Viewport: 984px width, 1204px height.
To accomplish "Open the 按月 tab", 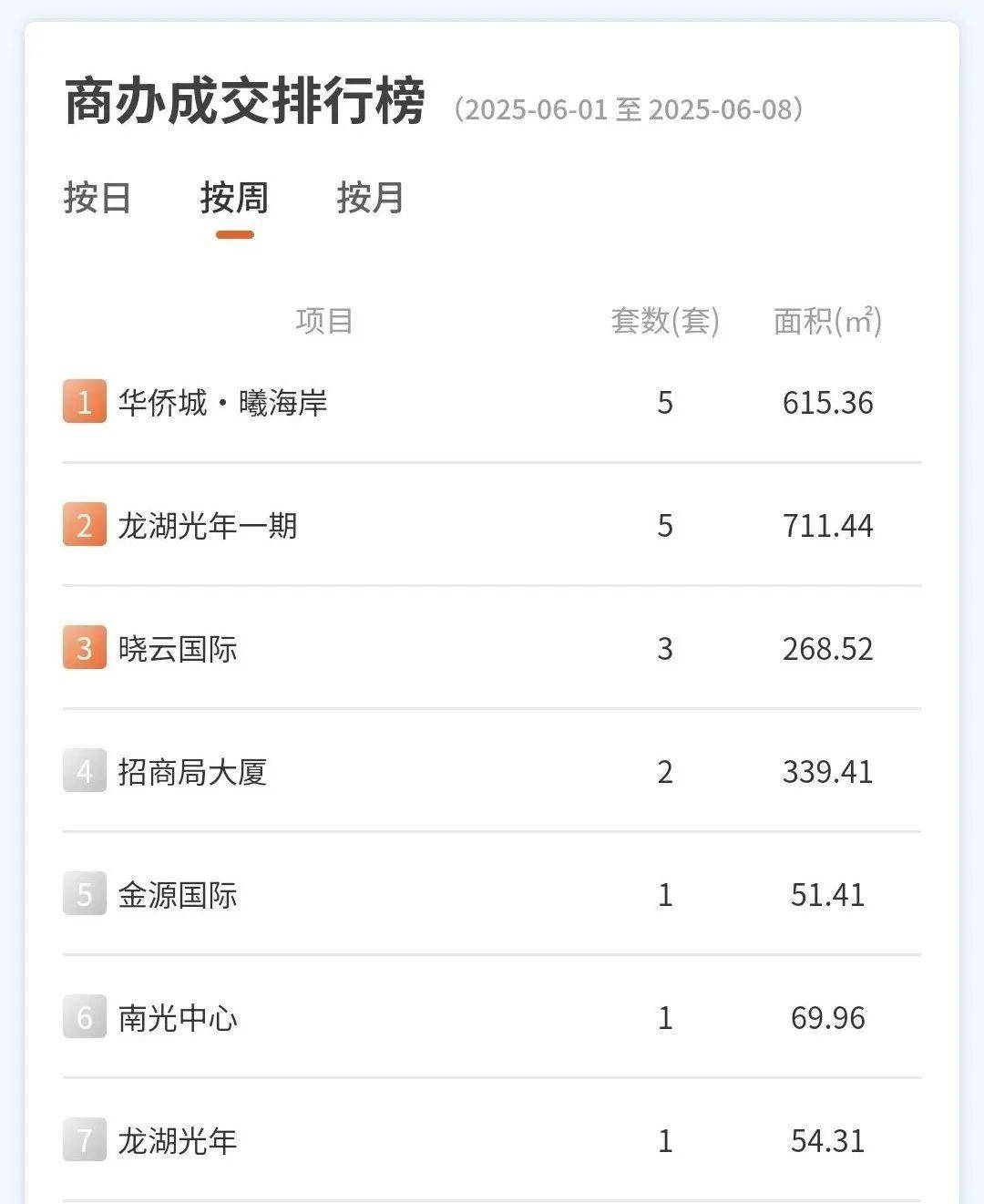I will click(x=371, y=198).
